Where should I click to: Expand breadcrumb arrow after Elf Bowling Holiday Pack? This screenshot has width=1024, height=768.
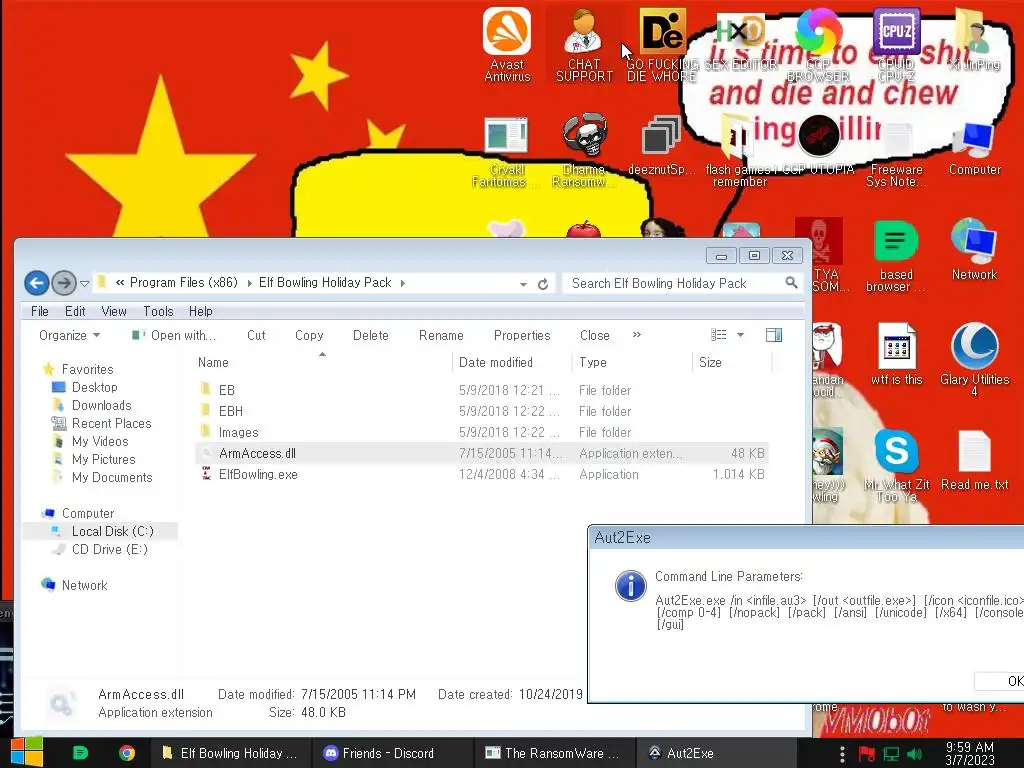tap(402, 283)
